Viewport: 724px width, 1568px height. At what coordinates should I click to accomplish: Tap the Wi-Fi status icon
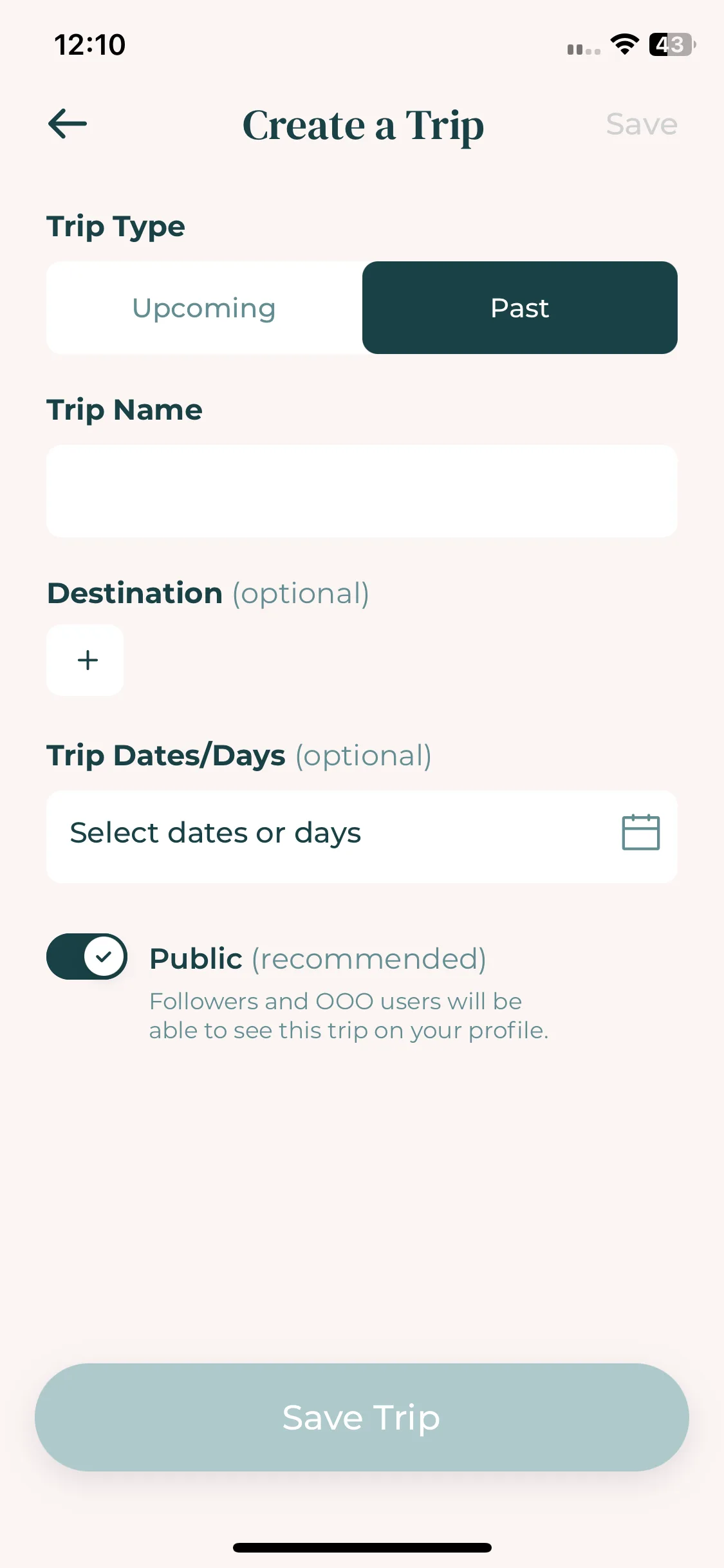[624, 44]
